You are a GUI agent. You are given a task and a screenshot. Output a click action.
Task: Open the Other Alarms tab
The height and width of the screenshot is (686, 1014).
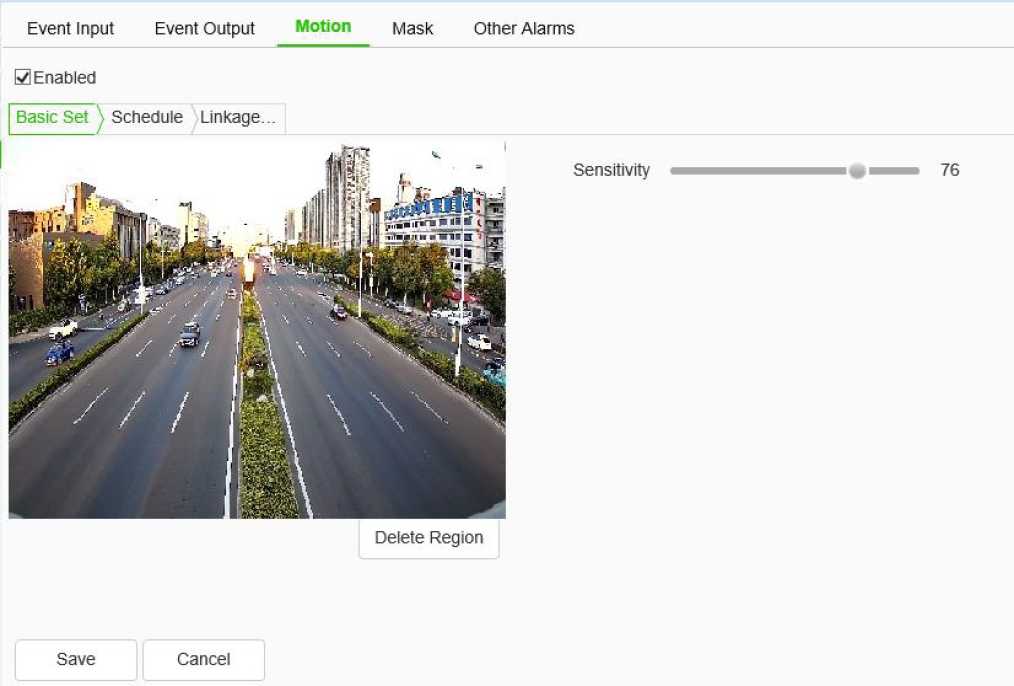(524, 28)
